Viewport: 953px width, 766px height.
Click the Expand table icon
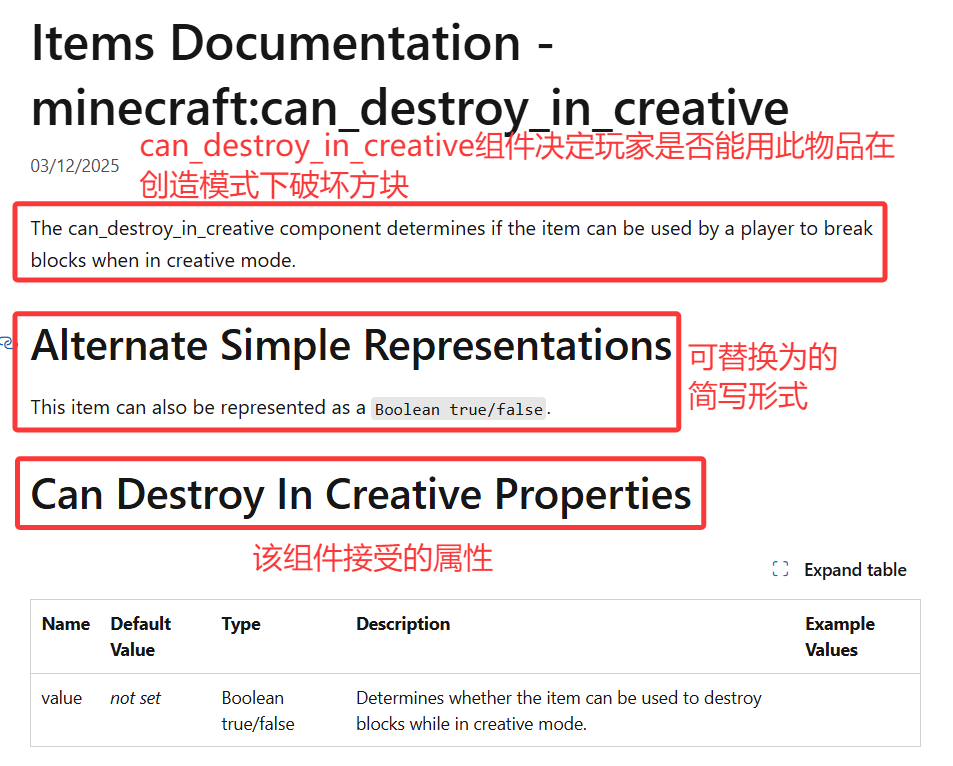[x=780, y=568]
